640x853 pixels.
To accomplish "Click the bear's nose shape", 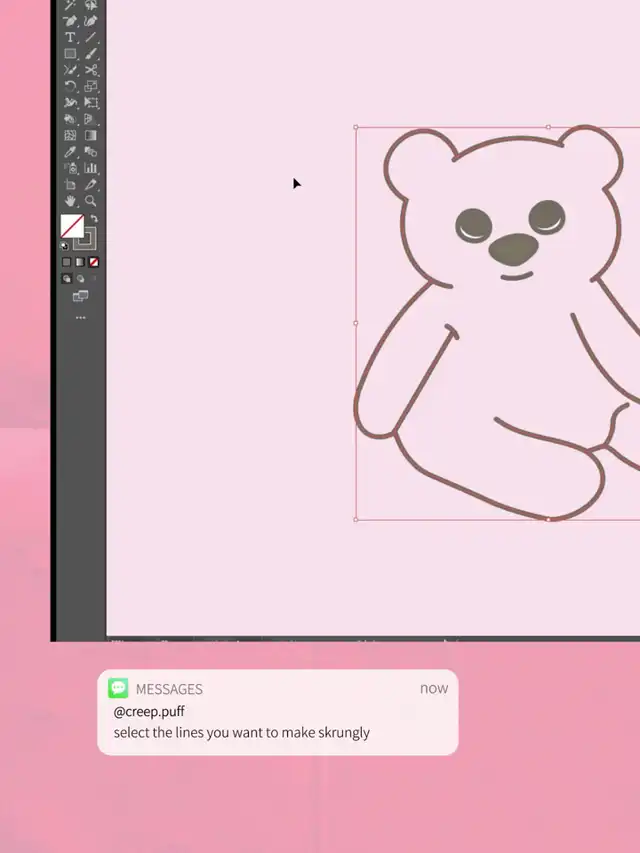I will coord(513,249).
